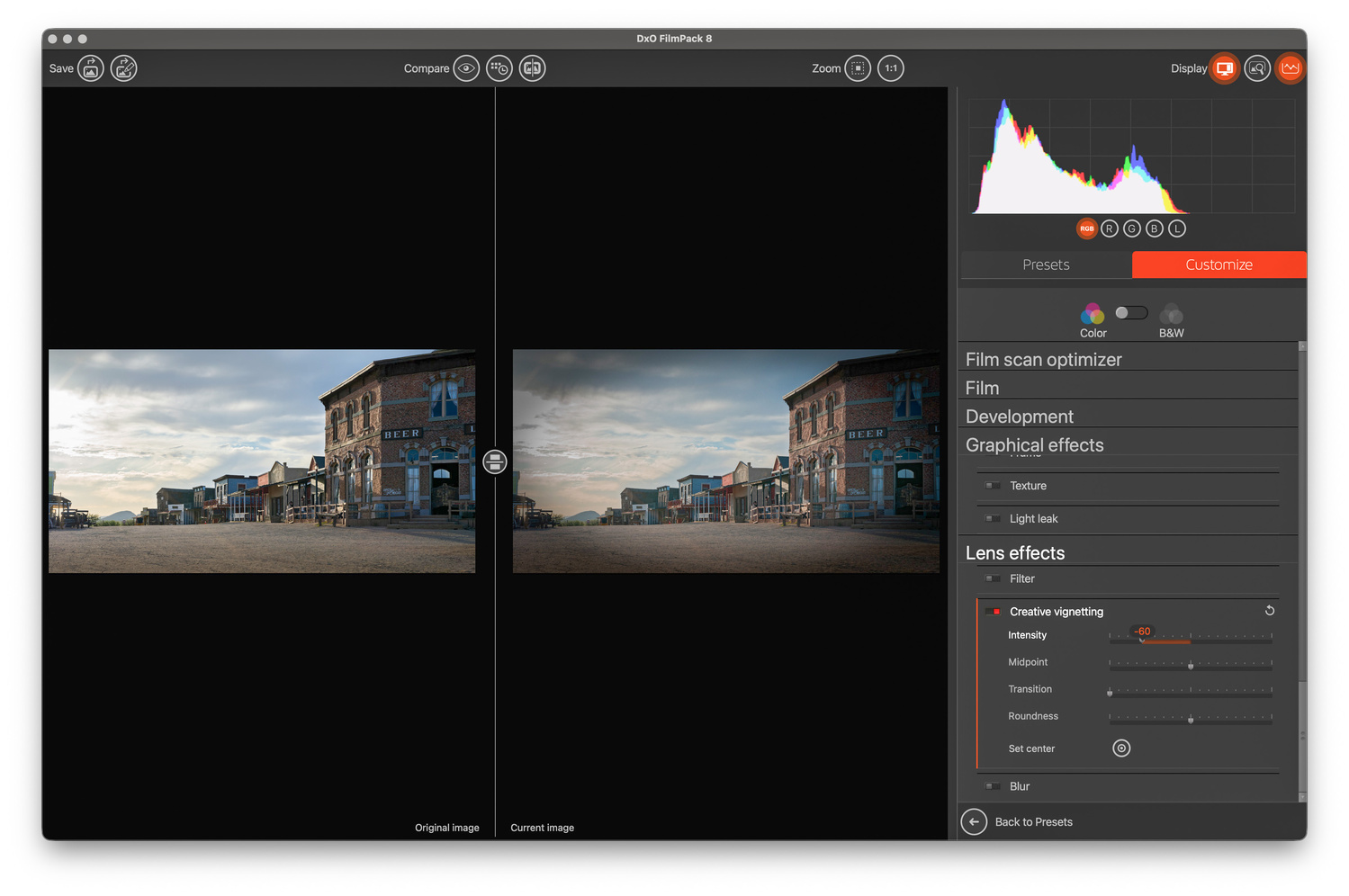The width and height of the screenshot is (1349, 896).
Task: Click the eye Compare icon
Action: (x=466, y=68)
